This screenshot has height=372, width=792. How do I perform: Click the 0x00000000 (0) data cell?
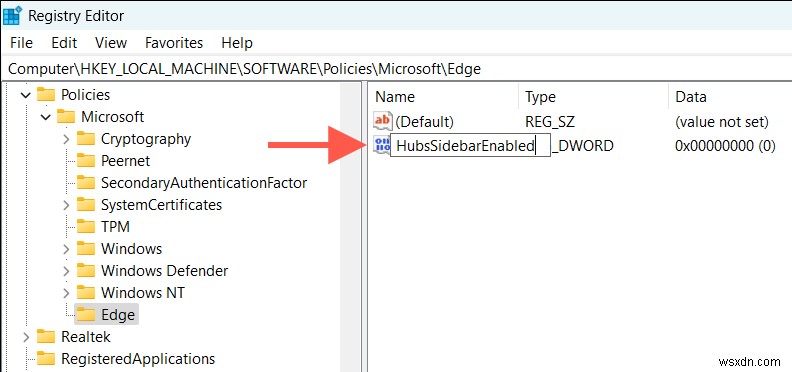coord(725,146)
